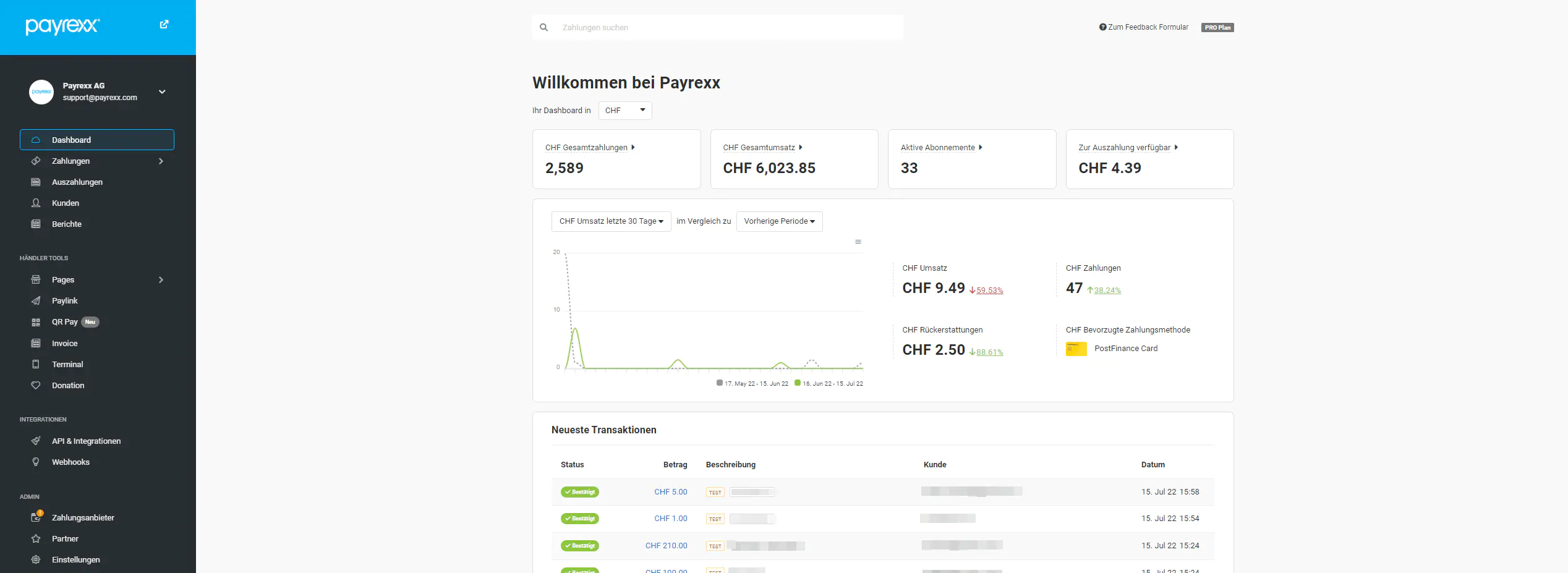Click the chart hamburger menu icon
The width and height of the screenshot is (1568, 573).
point(858,242)
